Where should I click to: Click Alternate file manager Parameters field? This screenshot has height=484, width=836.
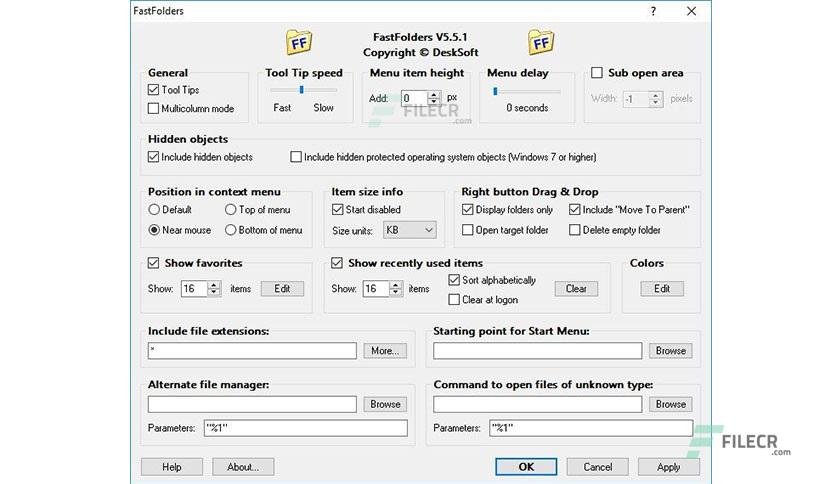[x=306, y=428]
